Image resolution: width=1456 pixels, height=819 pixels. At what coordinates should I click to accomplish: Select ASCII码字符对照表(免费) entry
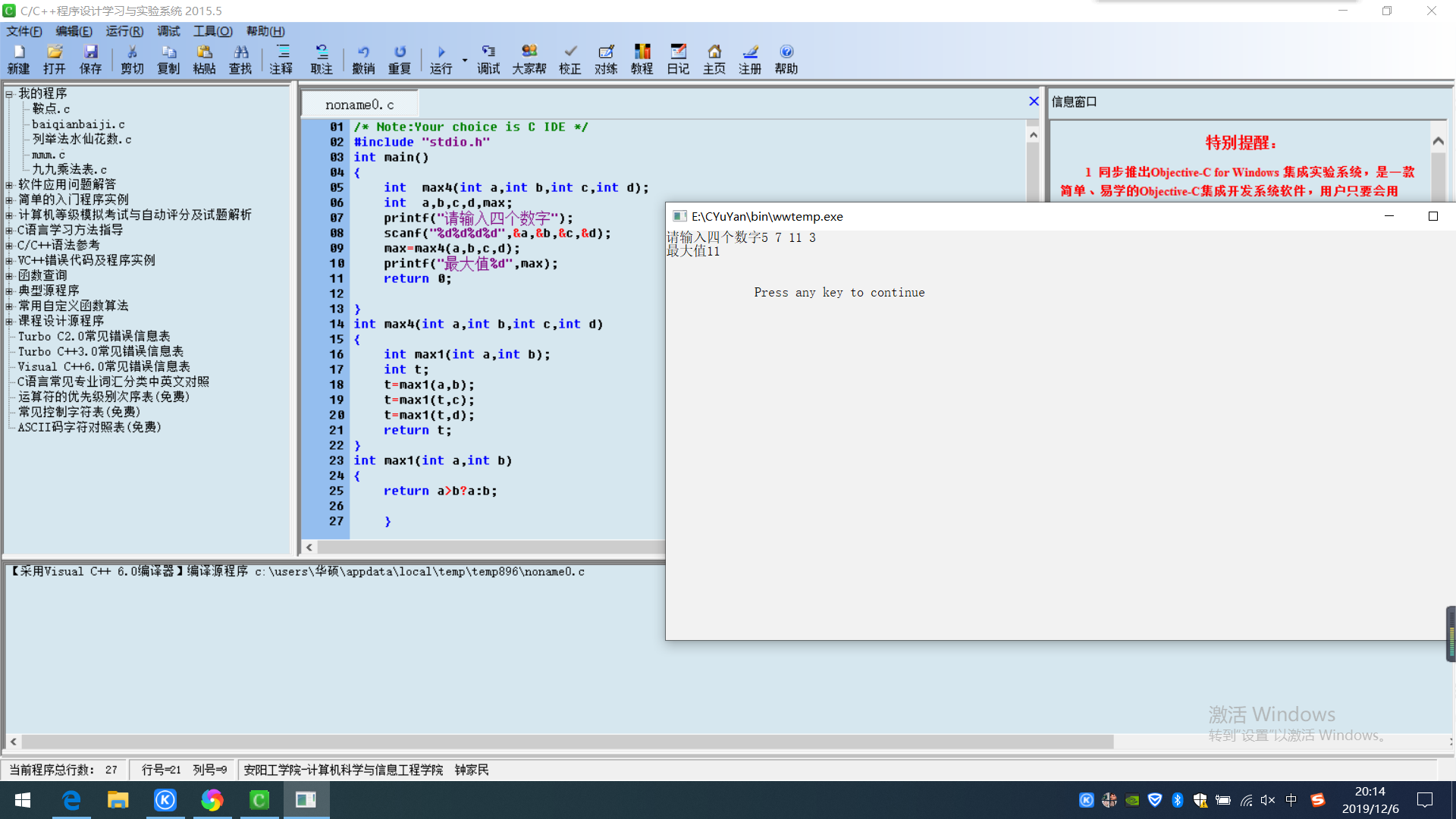pyautogui.click(x=89, y=428)
